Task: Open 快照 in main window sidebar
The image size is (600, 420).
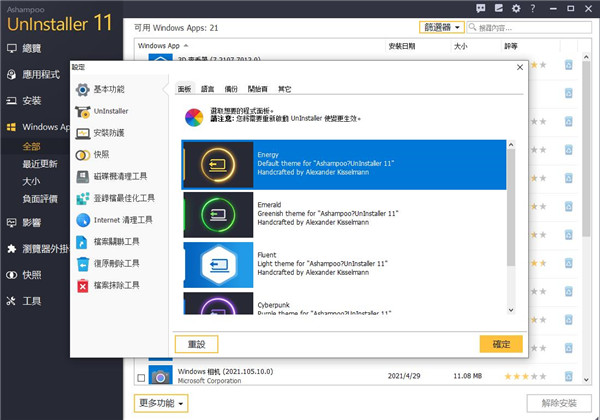Action: (x=24, y=275)
